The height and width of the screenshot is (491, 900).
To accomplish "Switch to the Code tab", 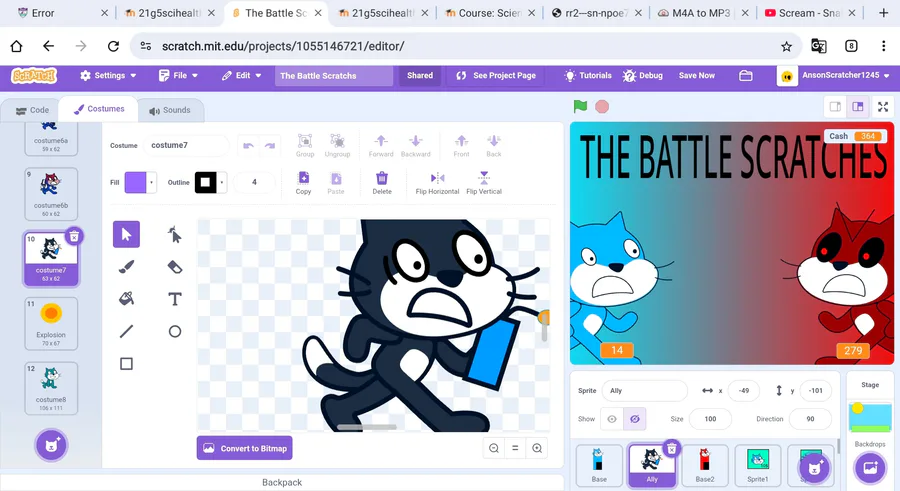I will click(x=33, y=110).
